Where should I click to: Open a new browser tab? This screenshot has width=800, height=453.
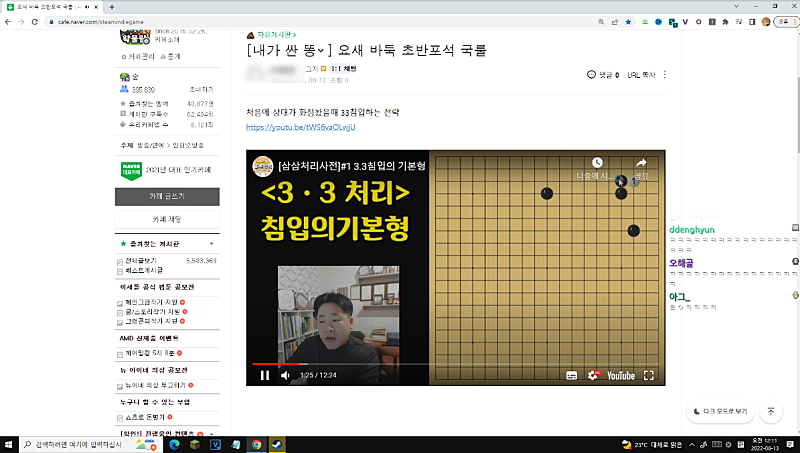click(112, 7)
